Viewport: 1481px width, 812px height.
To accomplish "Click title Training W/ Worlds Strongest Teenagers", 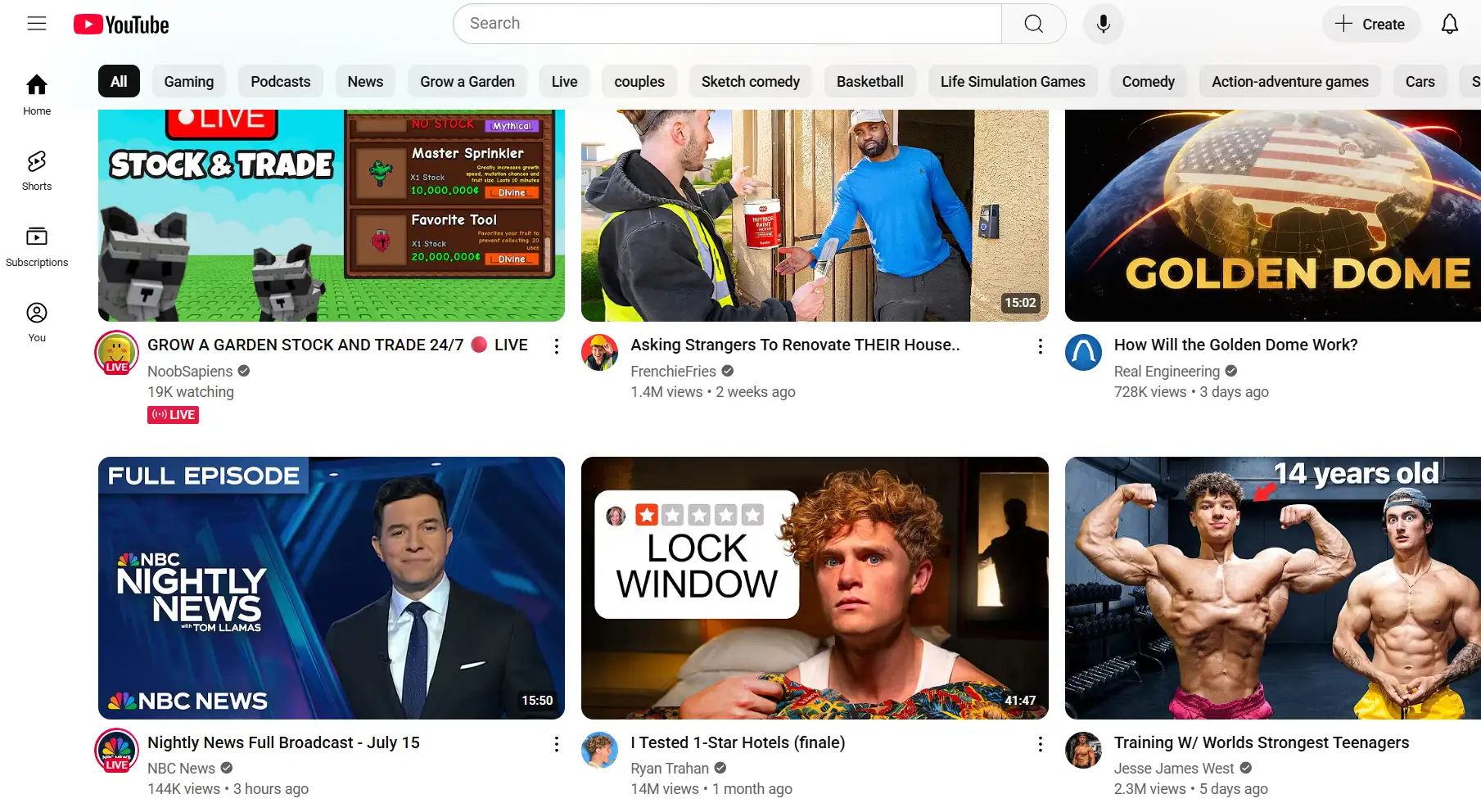I will click(1262, 742).
